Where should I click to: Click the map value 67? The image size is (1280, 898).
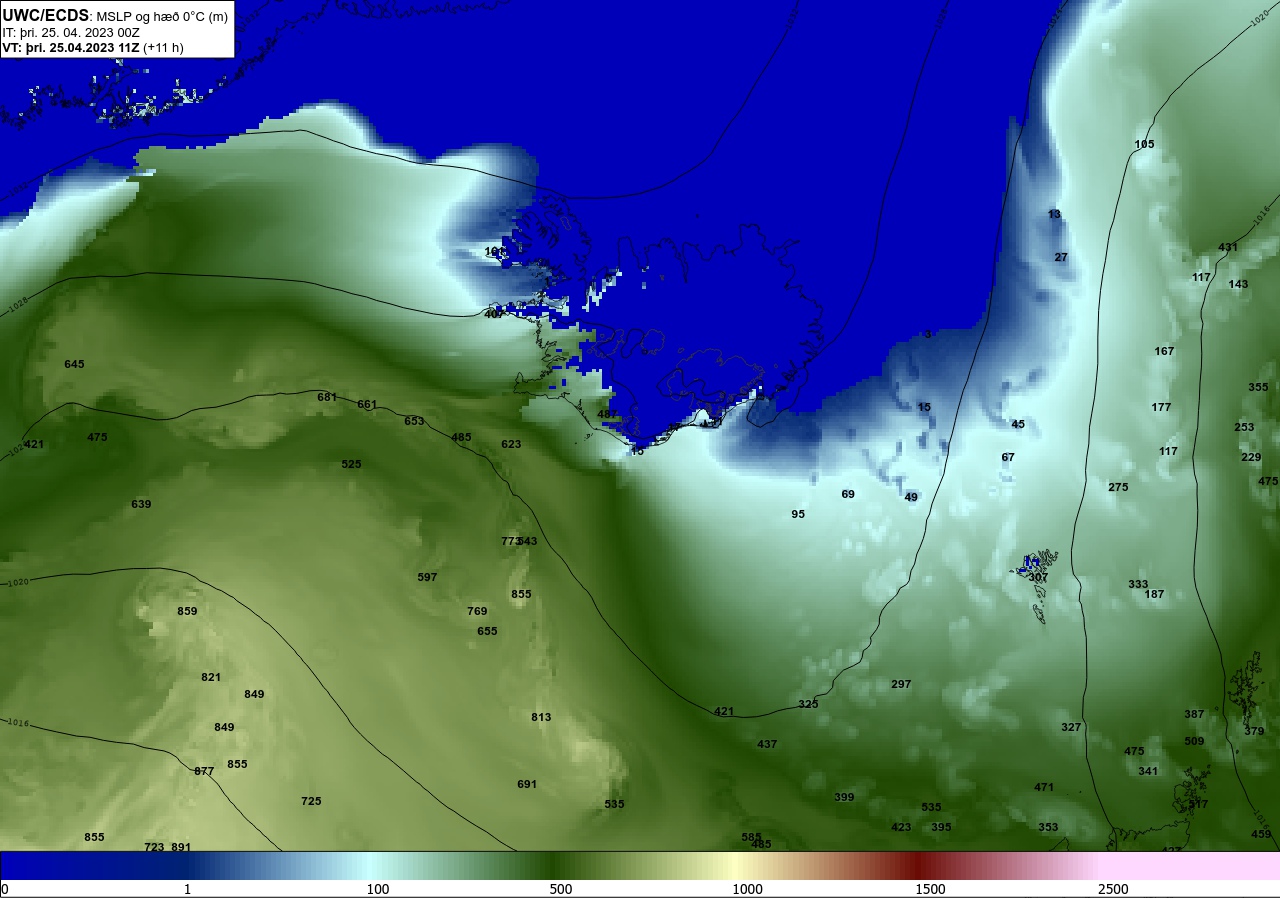click(x=1008, y=457)
